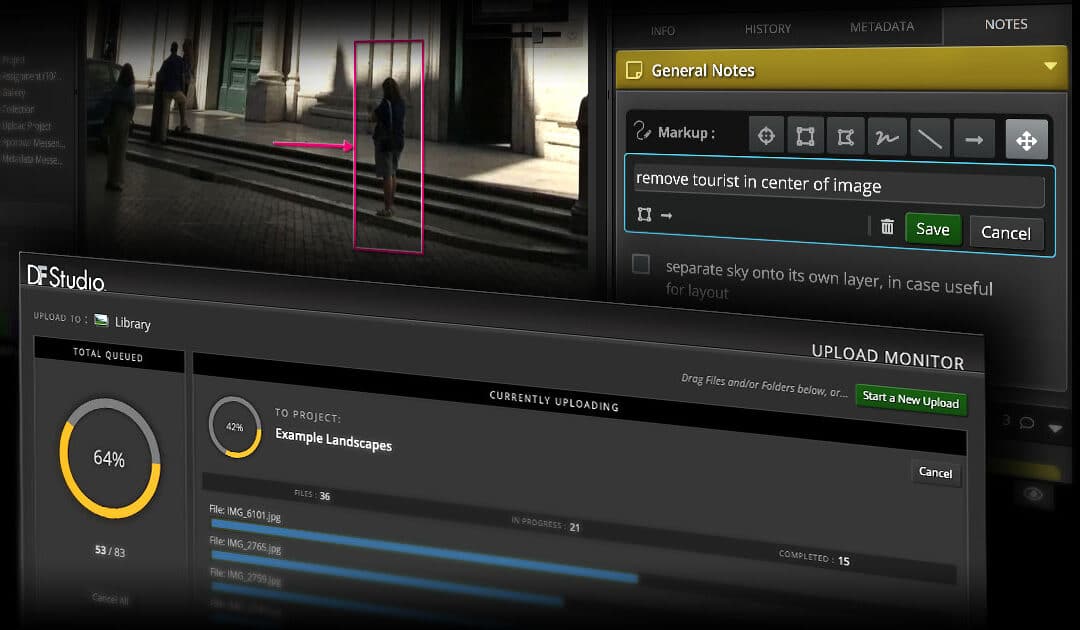Select the move markup tool

pyautogui.click(x=1026, y=140)
